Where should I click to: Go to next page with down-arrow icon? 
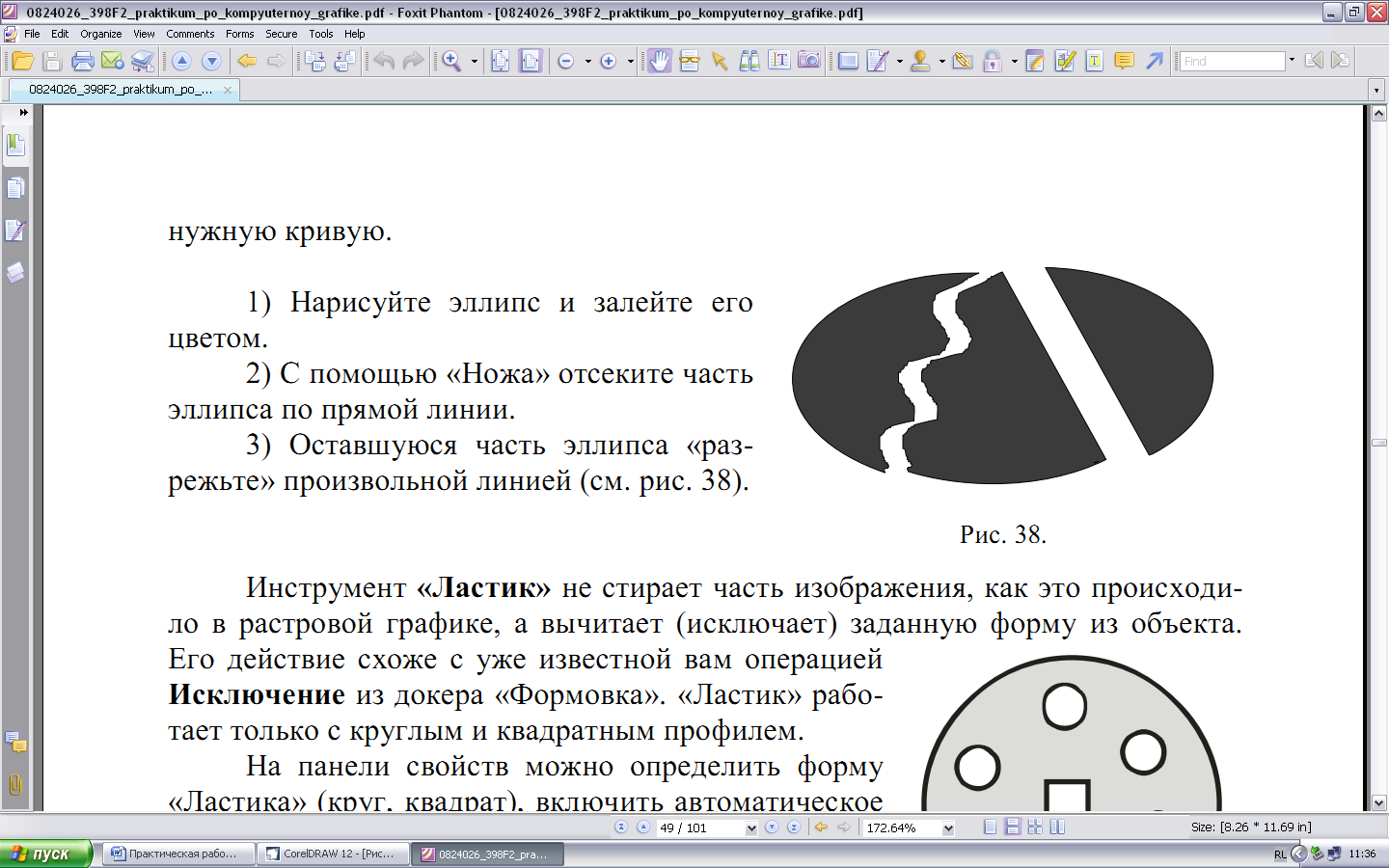[211, 61]
